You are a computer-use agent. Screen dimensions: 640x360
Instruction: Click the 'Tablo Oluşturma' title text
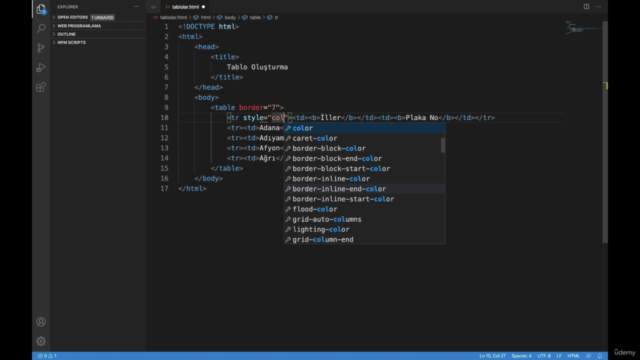point(257,67)
